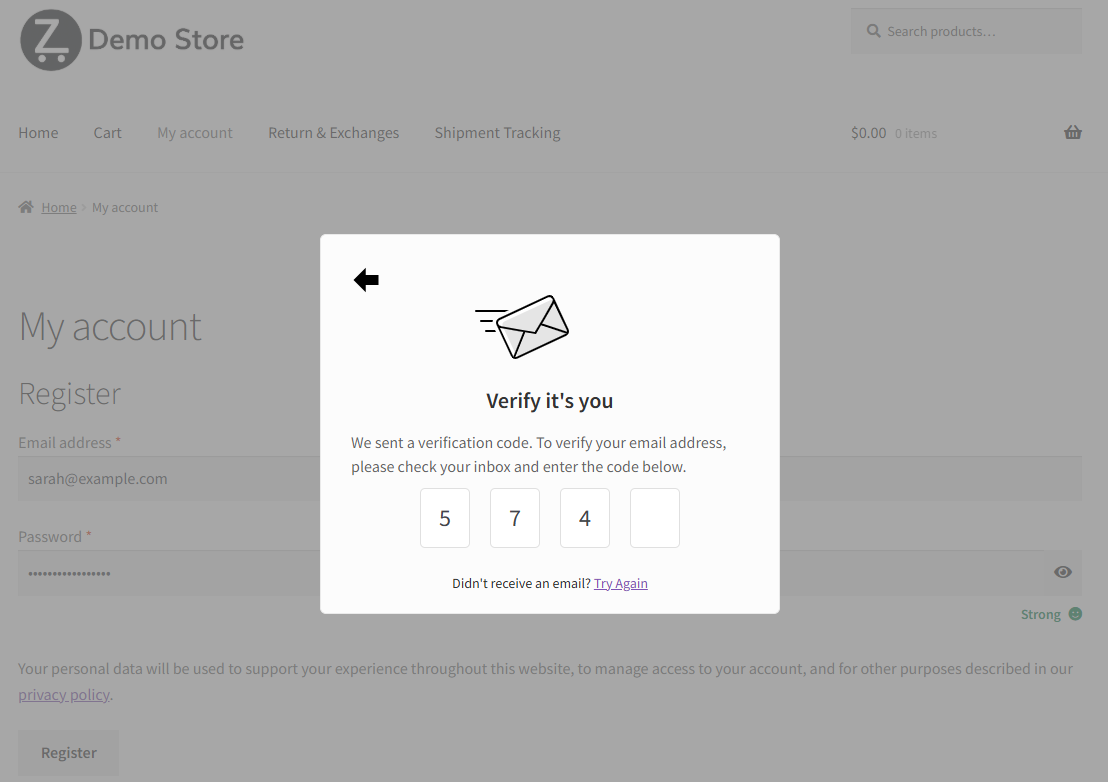Select the third code box containing 4
1108x782 pixels.
click(x=584, y=518)
